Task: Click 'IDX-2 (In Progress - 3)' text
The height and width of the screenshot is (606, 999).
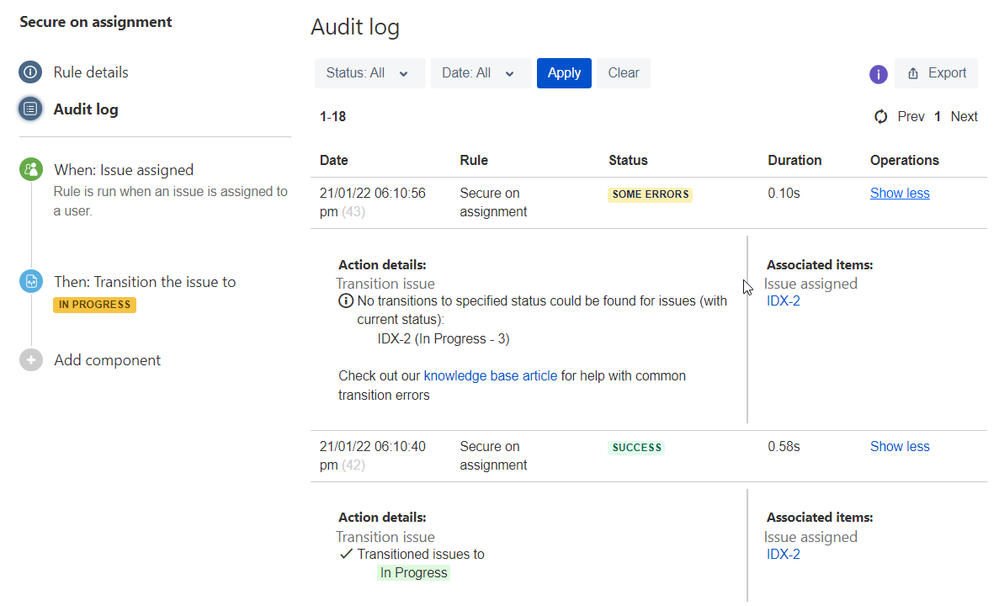Action: click(443, 338)
